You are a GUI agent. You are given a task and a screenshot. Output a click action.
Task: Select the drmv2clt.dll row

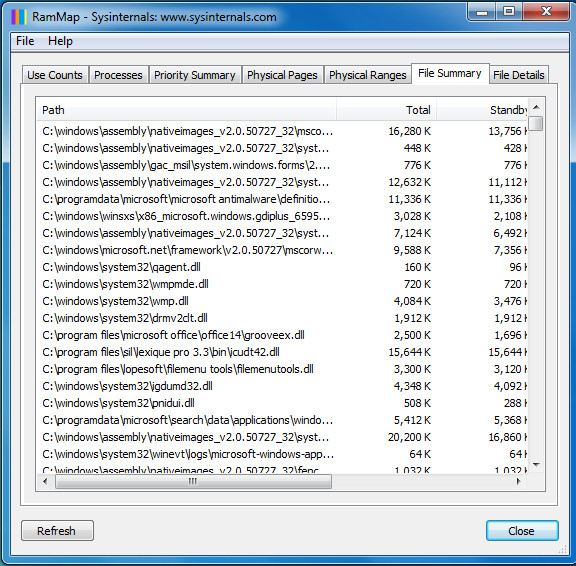coord(282,318)
